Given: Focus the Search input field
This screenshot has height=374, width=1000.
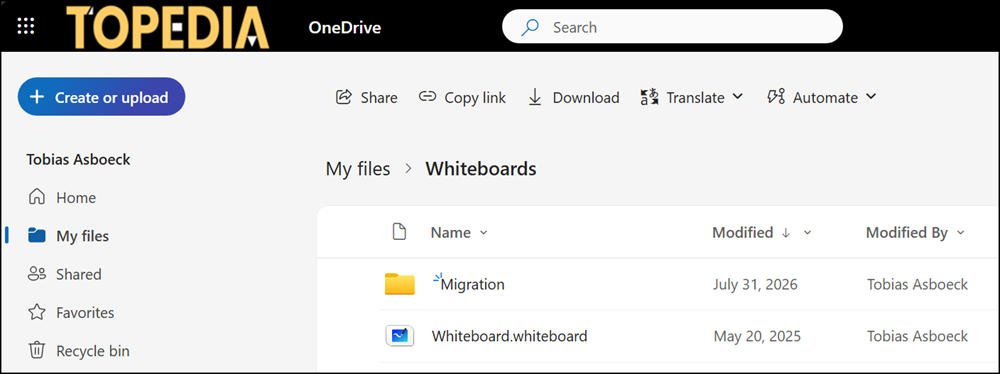Looking at the screenshot, I should tap(672, 27).
